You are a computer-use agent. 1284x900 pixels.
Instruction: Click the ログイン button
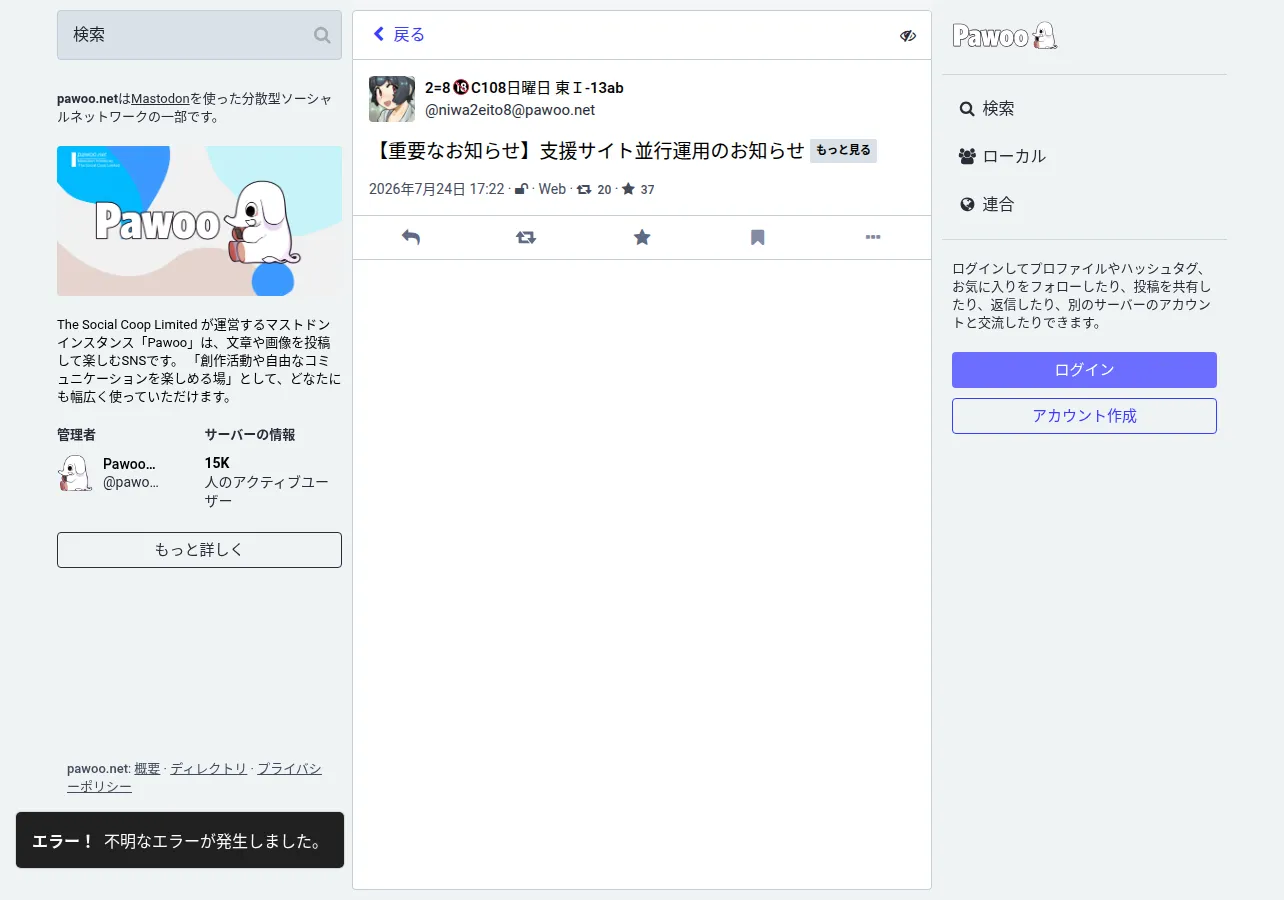[x=1084, y=370]
